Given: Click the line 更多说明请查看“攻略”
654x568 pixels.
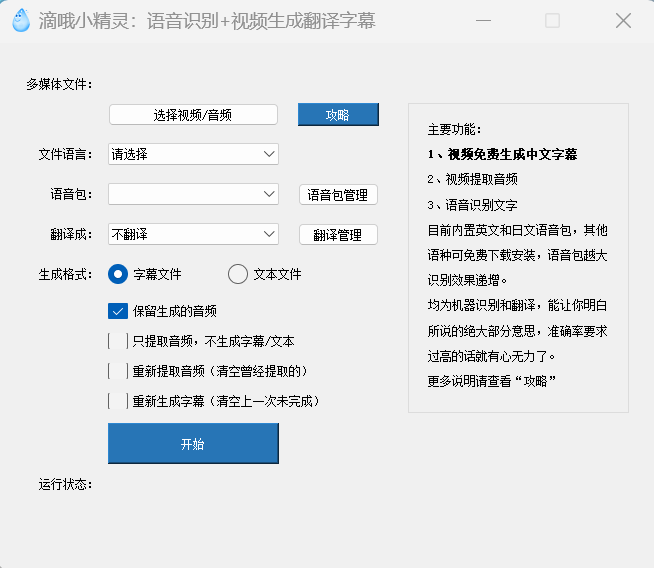Looking at the screenshot, I should pyautogui.click(x=492, y=381).
